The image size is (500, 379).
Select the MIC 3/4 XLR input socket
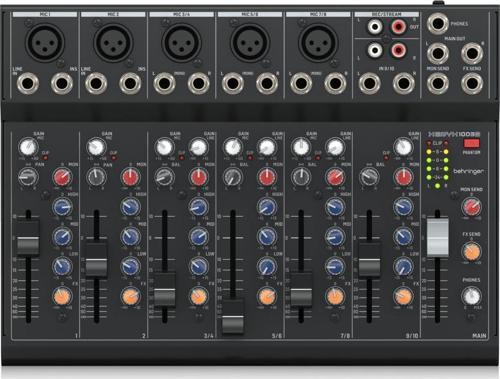[182, 42]
